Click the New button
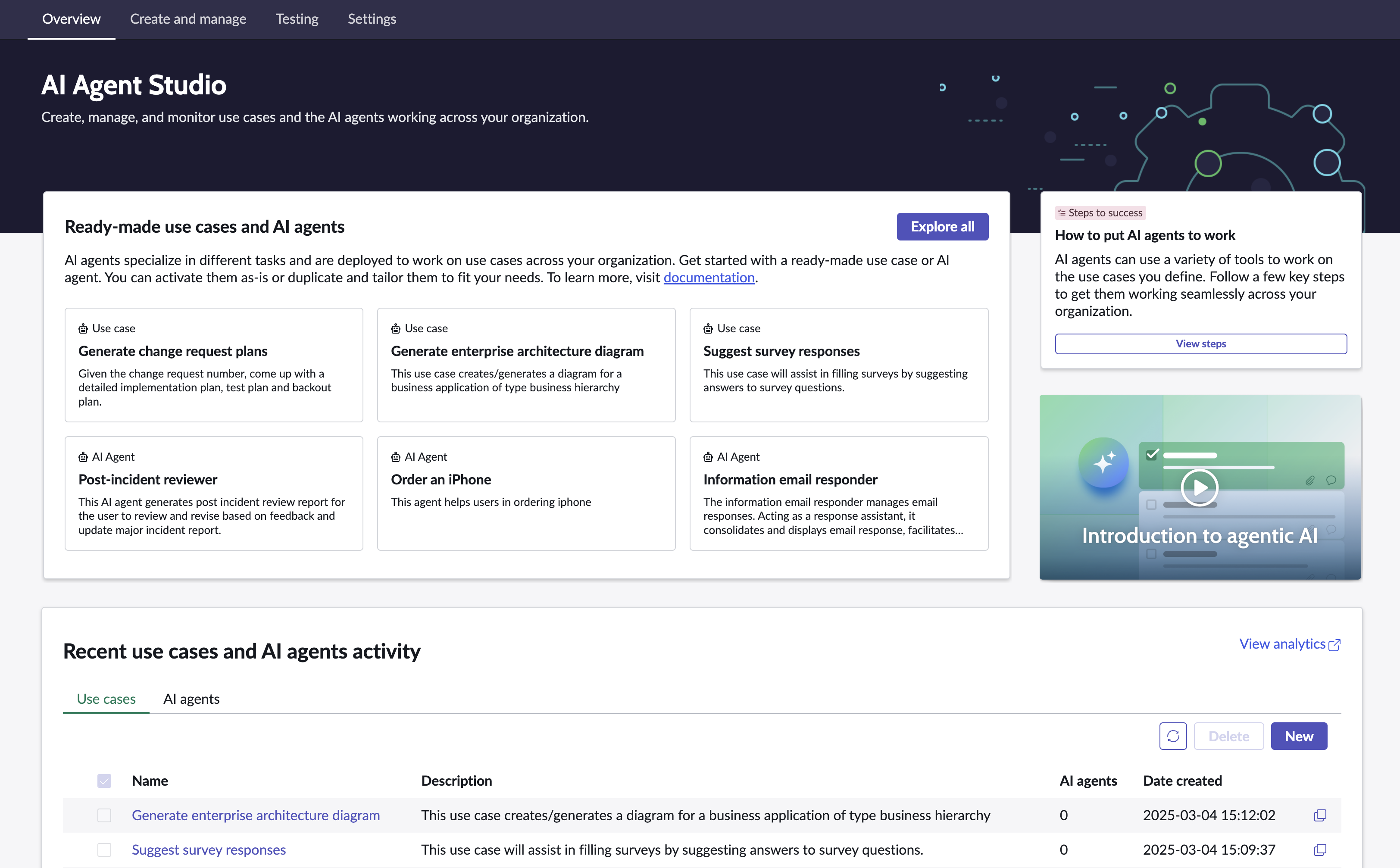The width and height of the screenshot is (1400, 868). tap(1299, 736)
